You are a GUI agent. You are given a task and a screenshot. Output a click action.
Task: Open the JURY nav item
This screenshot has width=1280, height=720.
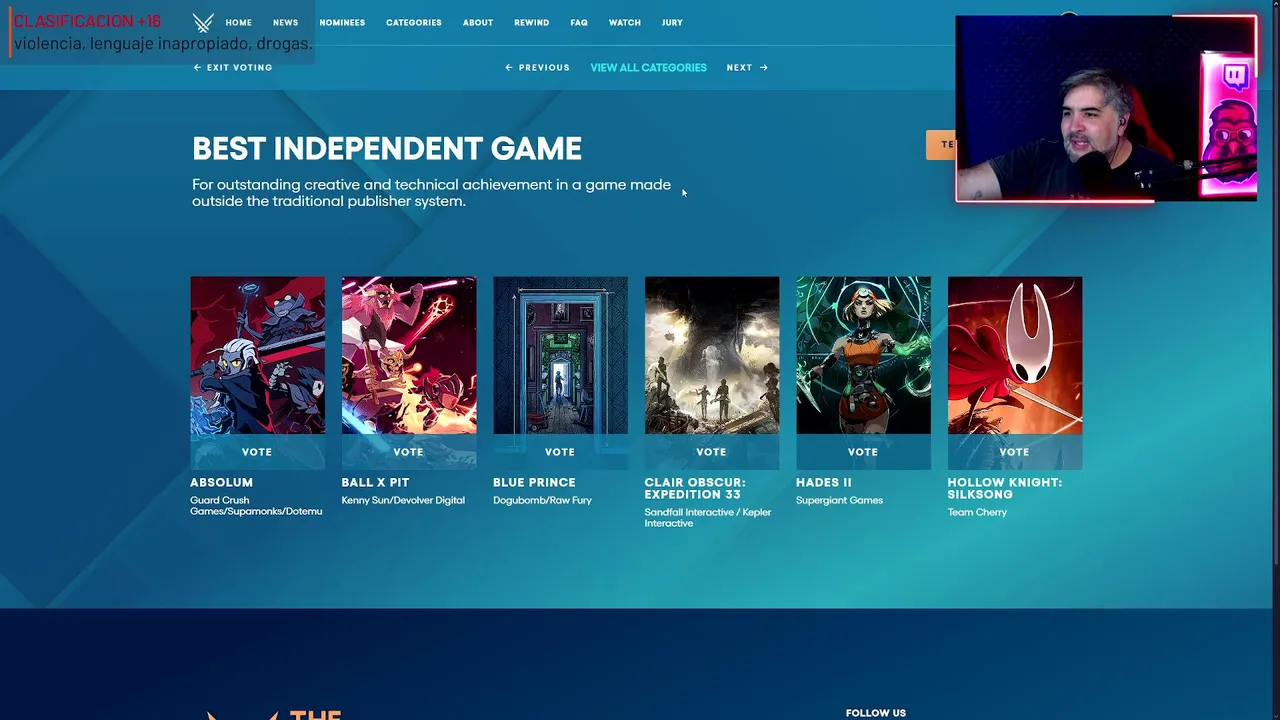[672, 22]
